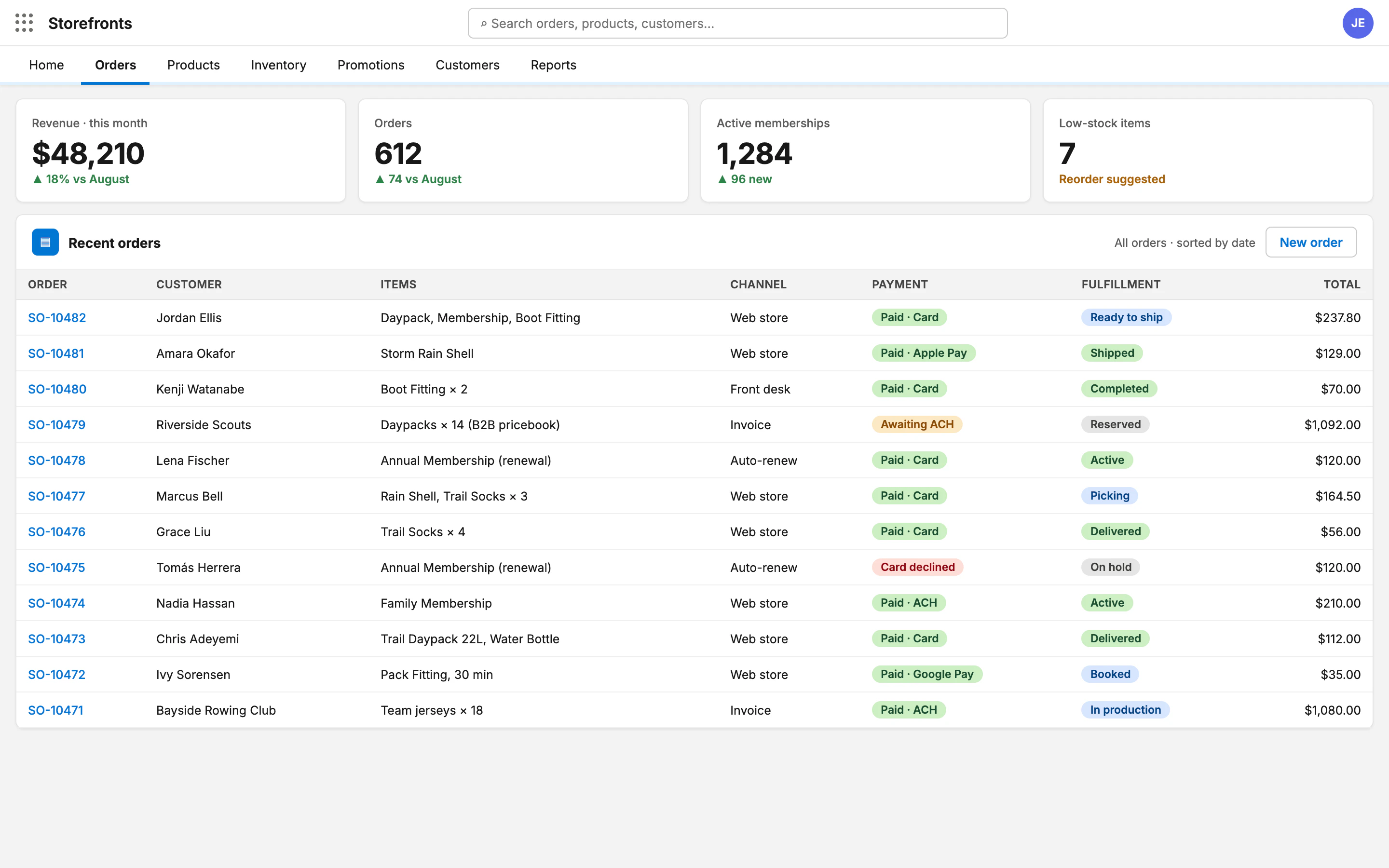Click the JE user avatar
This screenshot has width=1389, height=868.
click(1358, 23)
